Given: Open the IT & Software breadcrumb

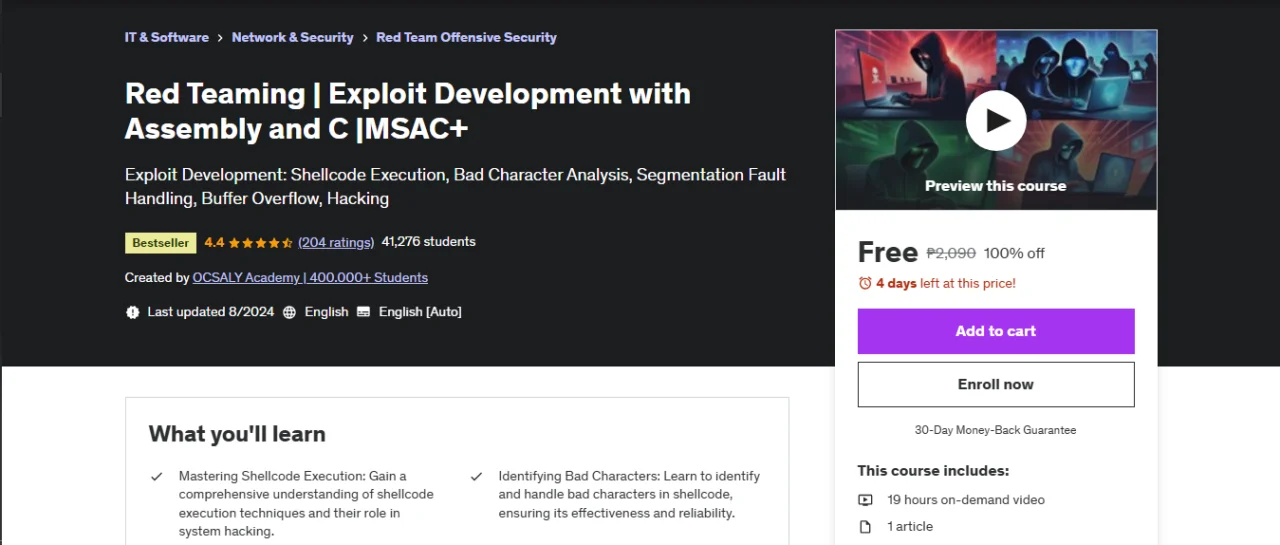Looking at the screenshot, I should tap(167, 37).
